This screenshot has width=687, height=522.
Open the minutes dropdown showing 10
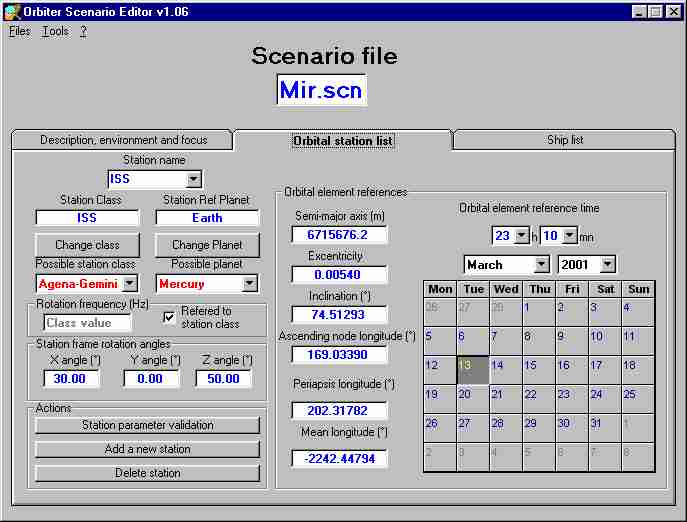[569, 236]
